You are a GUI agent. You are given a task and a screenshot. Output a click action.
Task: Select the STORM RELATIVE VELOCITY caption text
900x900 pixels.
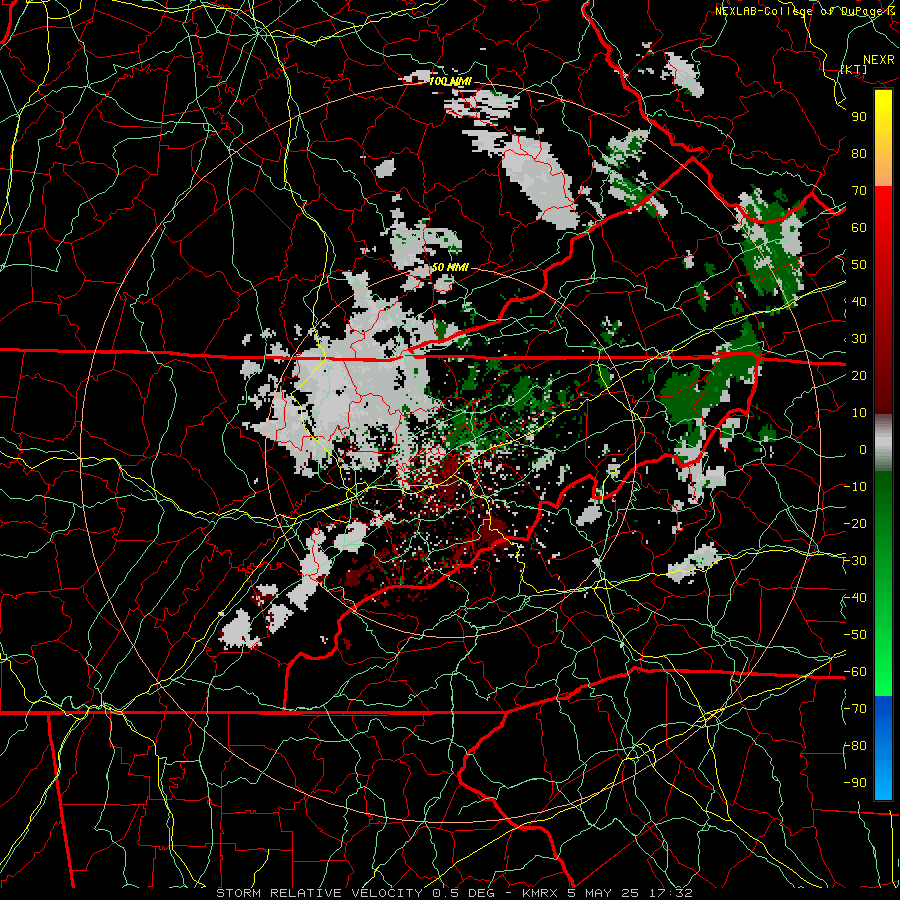point(319,893)
